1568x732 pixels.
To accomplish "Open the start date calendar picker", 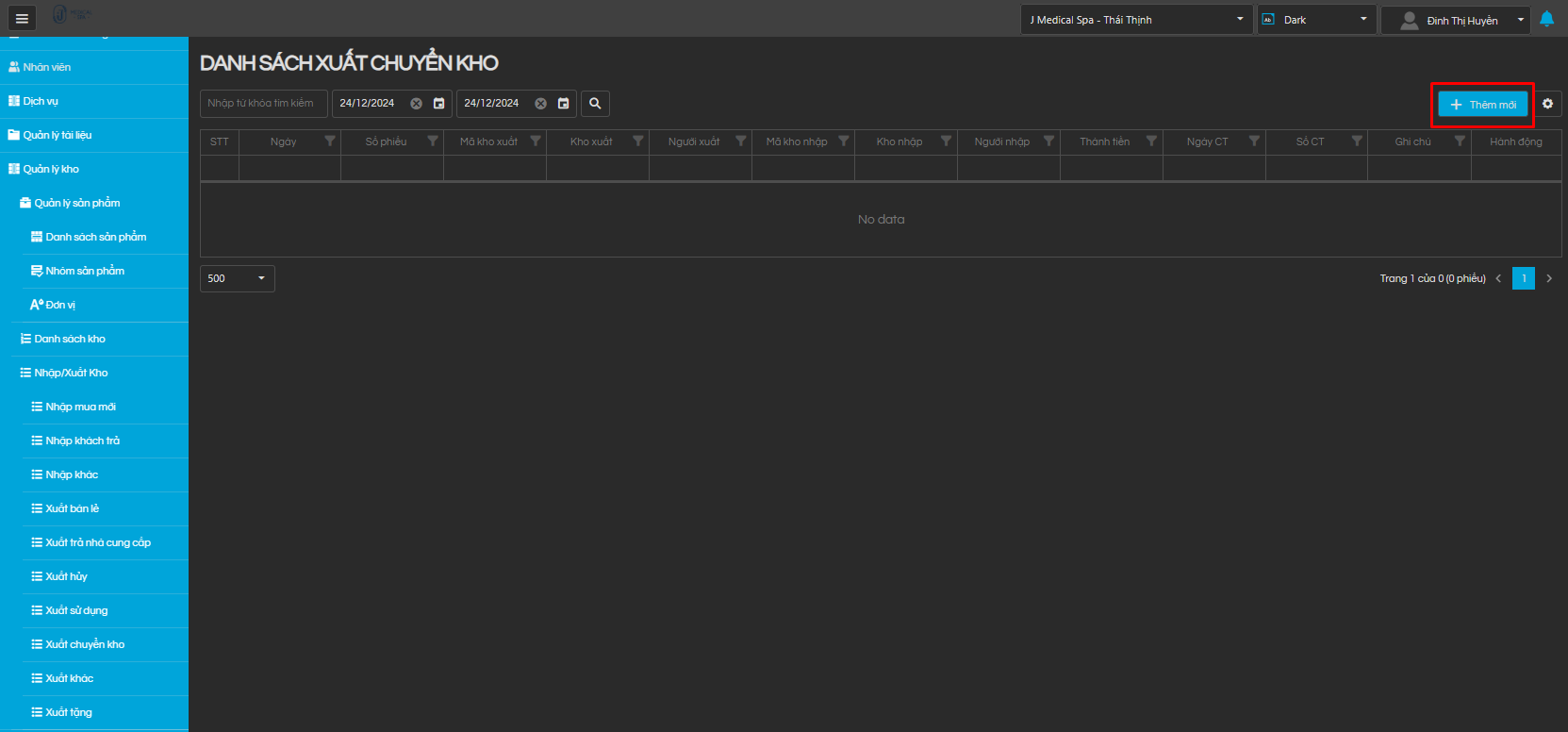I will tap(438, 104).
